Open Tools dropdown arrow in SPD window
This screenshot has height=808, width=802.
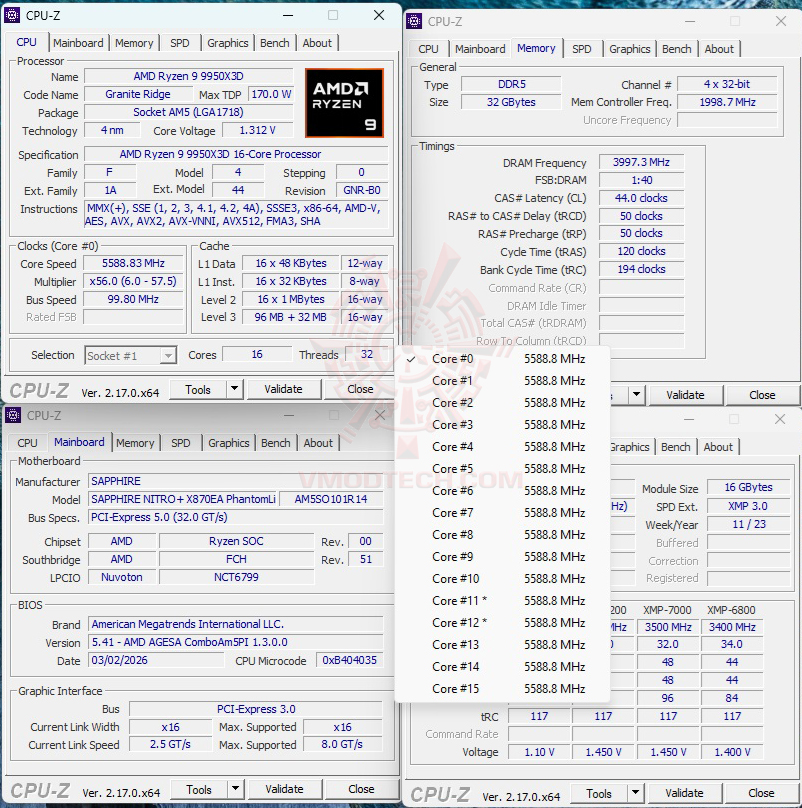click(636, 793)
